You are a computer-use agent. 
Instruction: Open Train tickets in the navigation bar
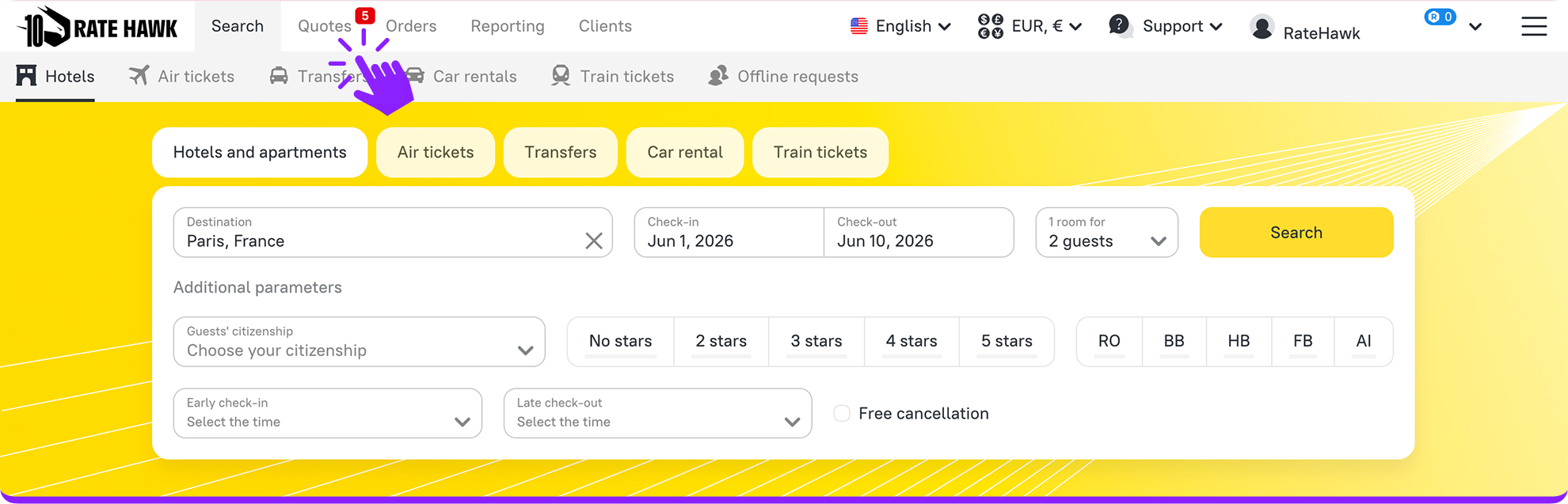tap(612, 77)
